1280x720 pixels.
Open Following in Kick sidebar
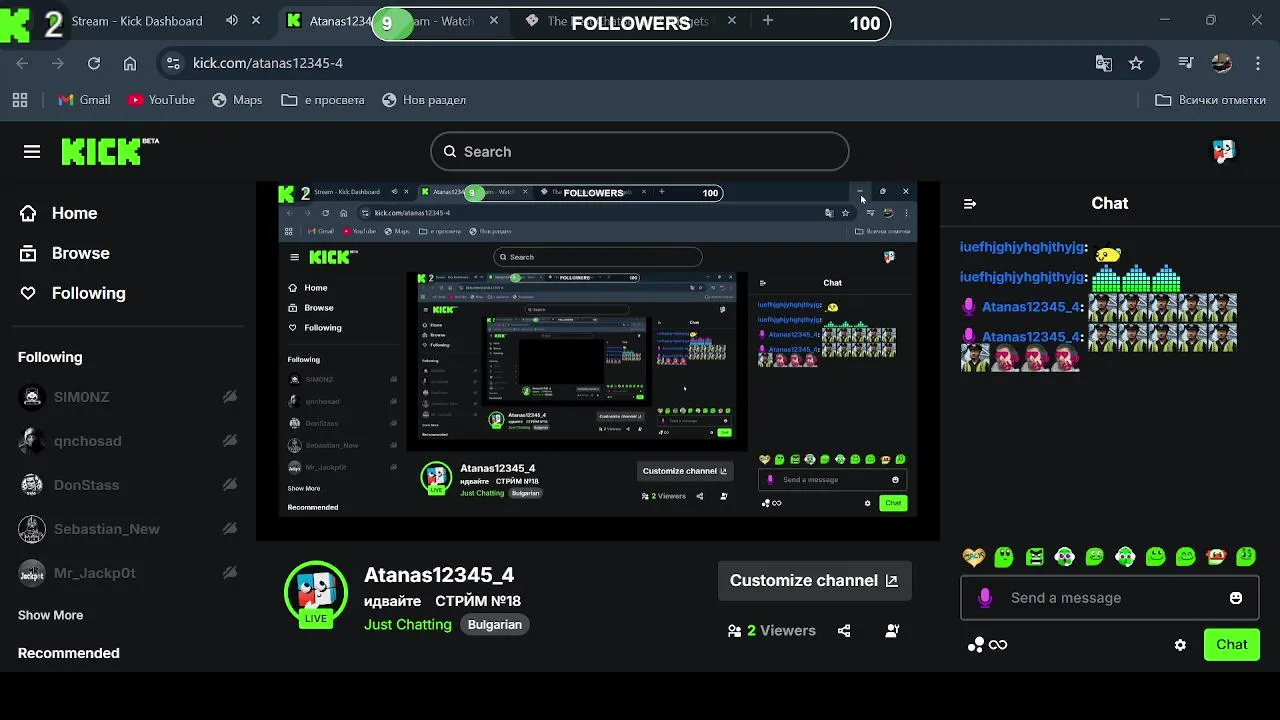(74, 293)
